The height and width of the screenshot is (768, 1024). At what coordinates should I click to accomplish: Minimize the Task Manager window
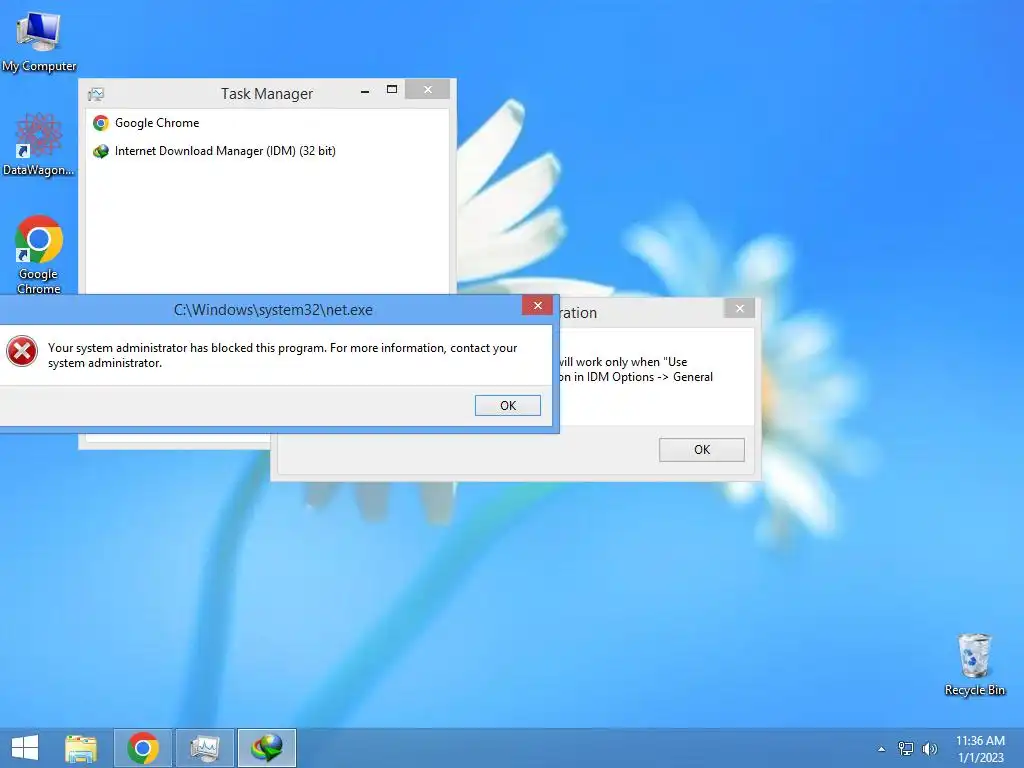(365, 91)
